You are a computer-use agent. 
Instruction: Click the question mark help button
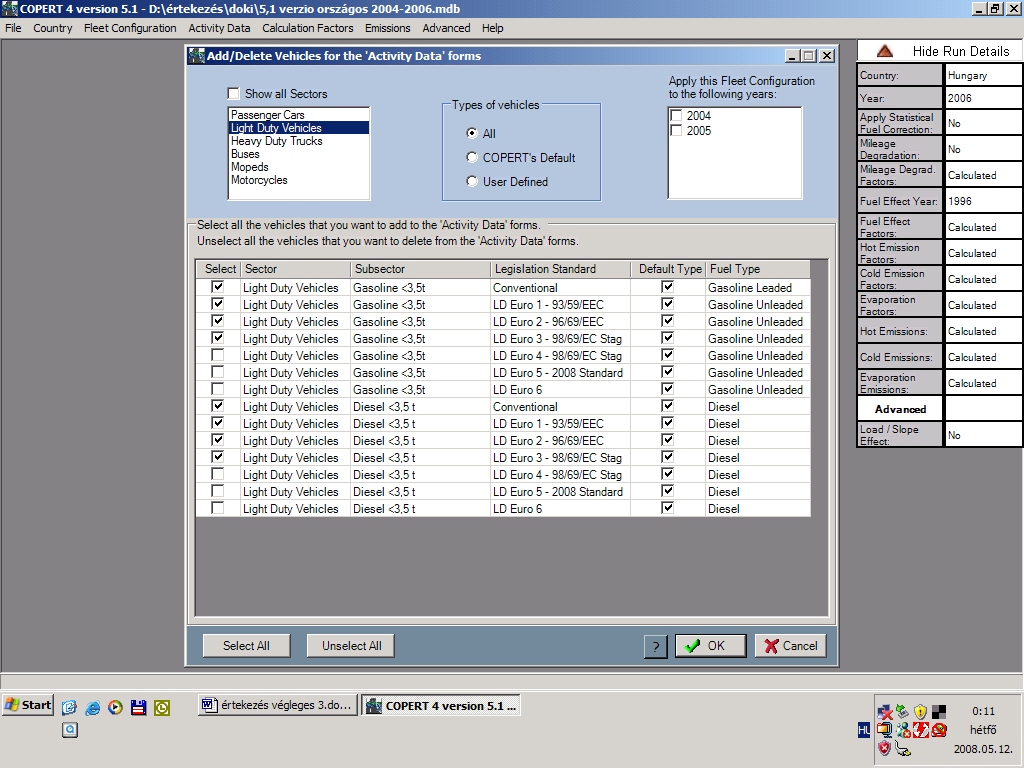656,647
